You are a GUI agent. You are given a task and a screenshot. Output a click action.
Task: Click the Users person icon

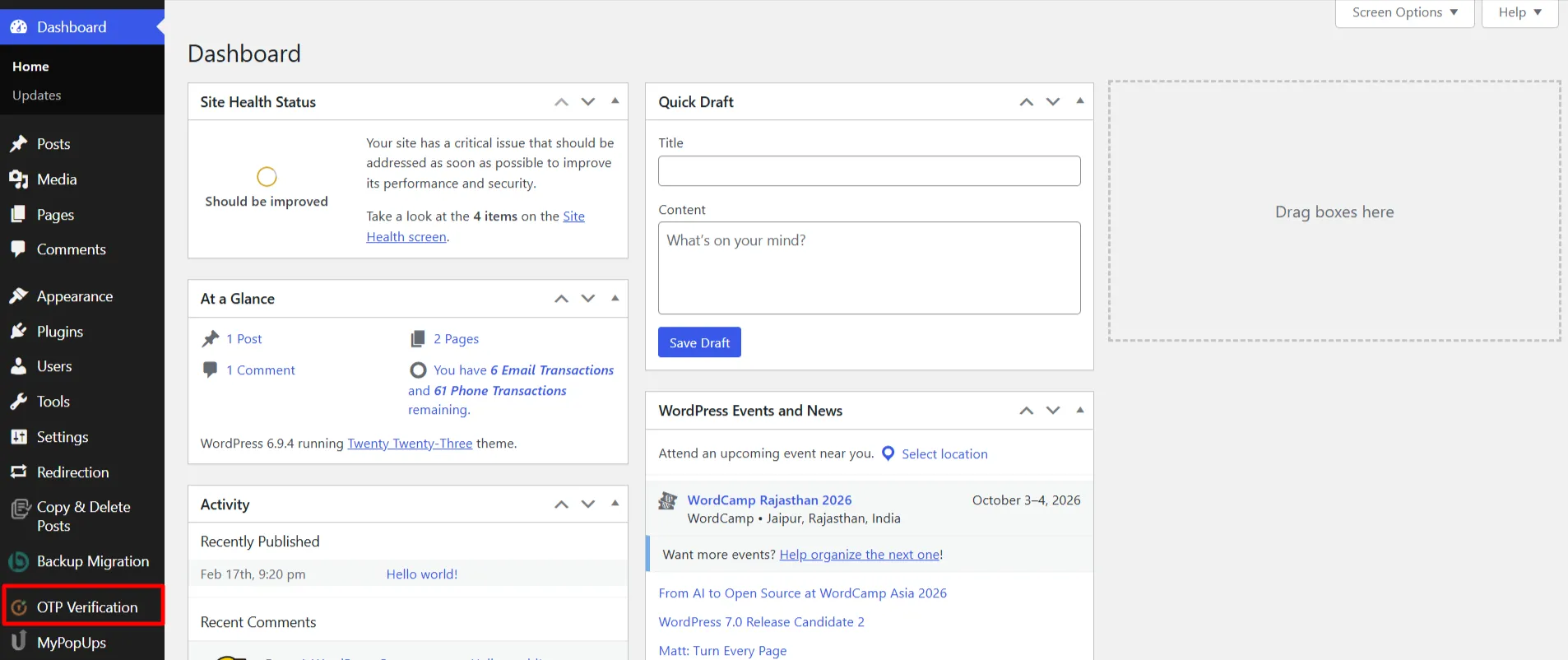[19, 366]
